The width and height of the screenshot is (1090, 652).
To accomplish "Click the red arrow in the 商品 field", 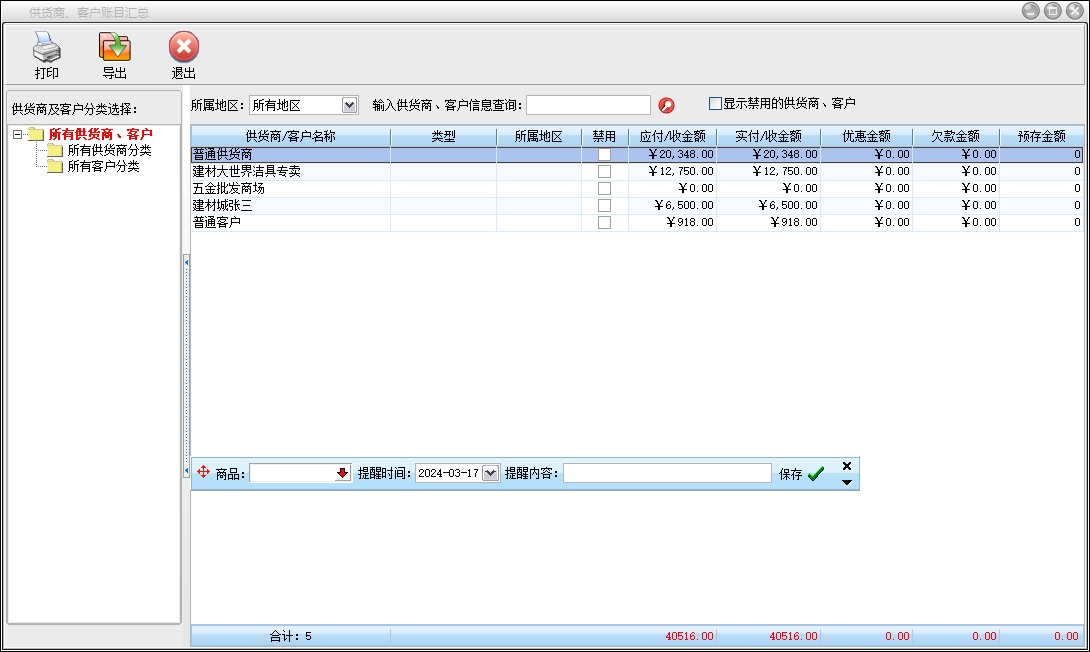I will tap(342, 474).
